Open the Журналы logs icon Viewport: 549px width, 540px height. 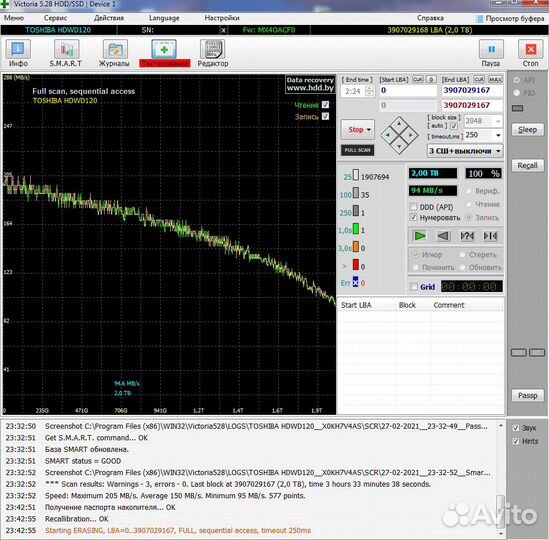[115, 49]
